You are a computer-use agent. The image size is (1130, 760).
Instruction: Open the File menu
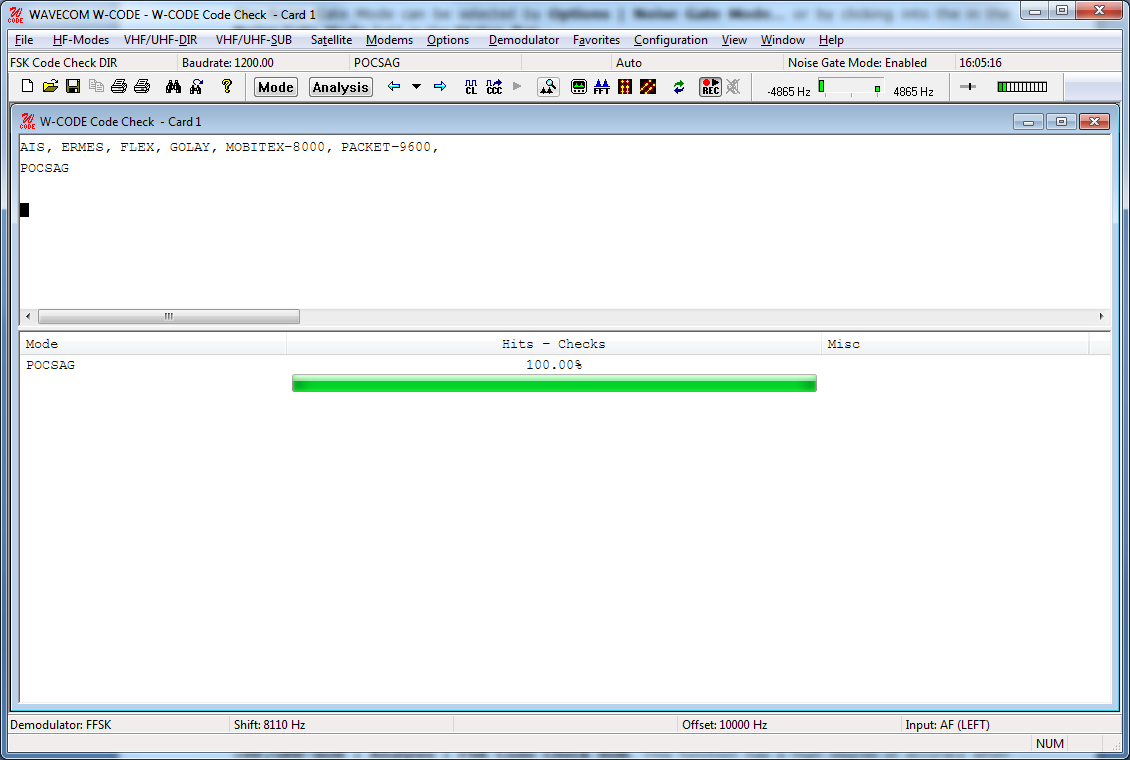(24, 40)
